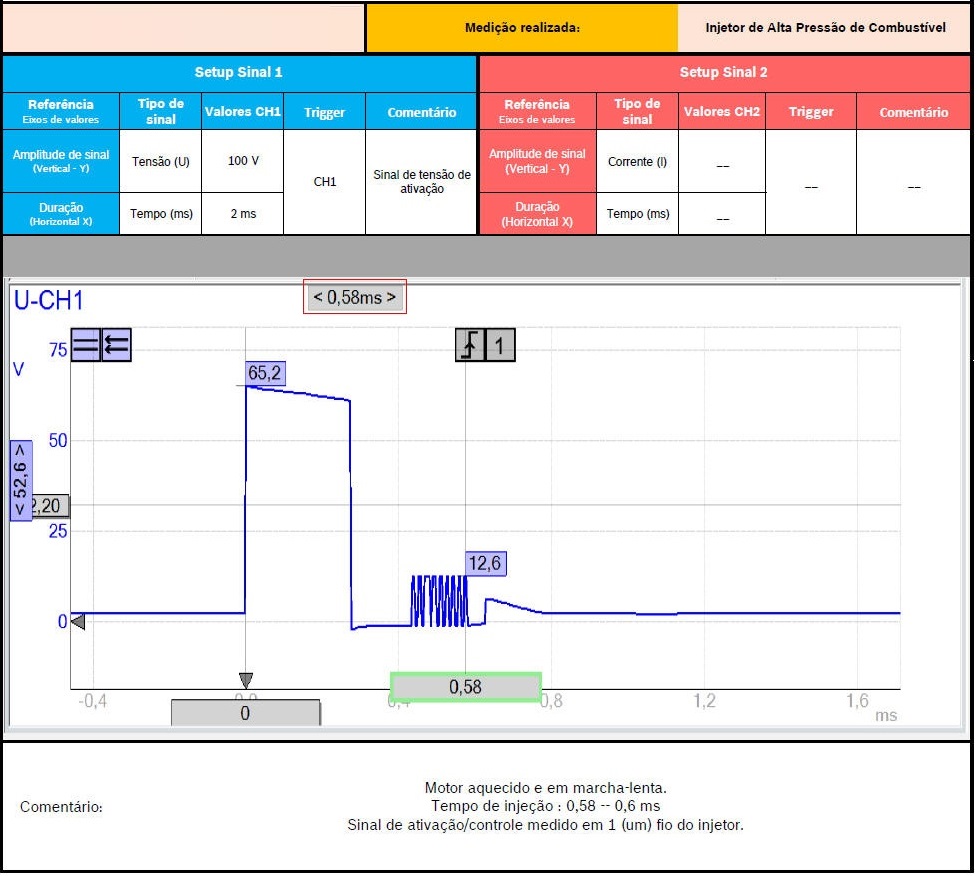
Task: Click the vertical < 52,6 > voltage difference box
Action: [20, 480]
